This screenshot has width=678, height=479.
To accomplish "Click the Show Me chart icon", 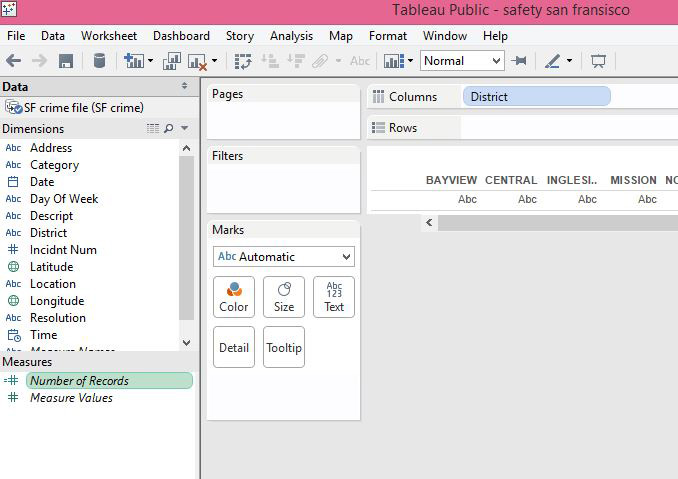I will 394,61.
